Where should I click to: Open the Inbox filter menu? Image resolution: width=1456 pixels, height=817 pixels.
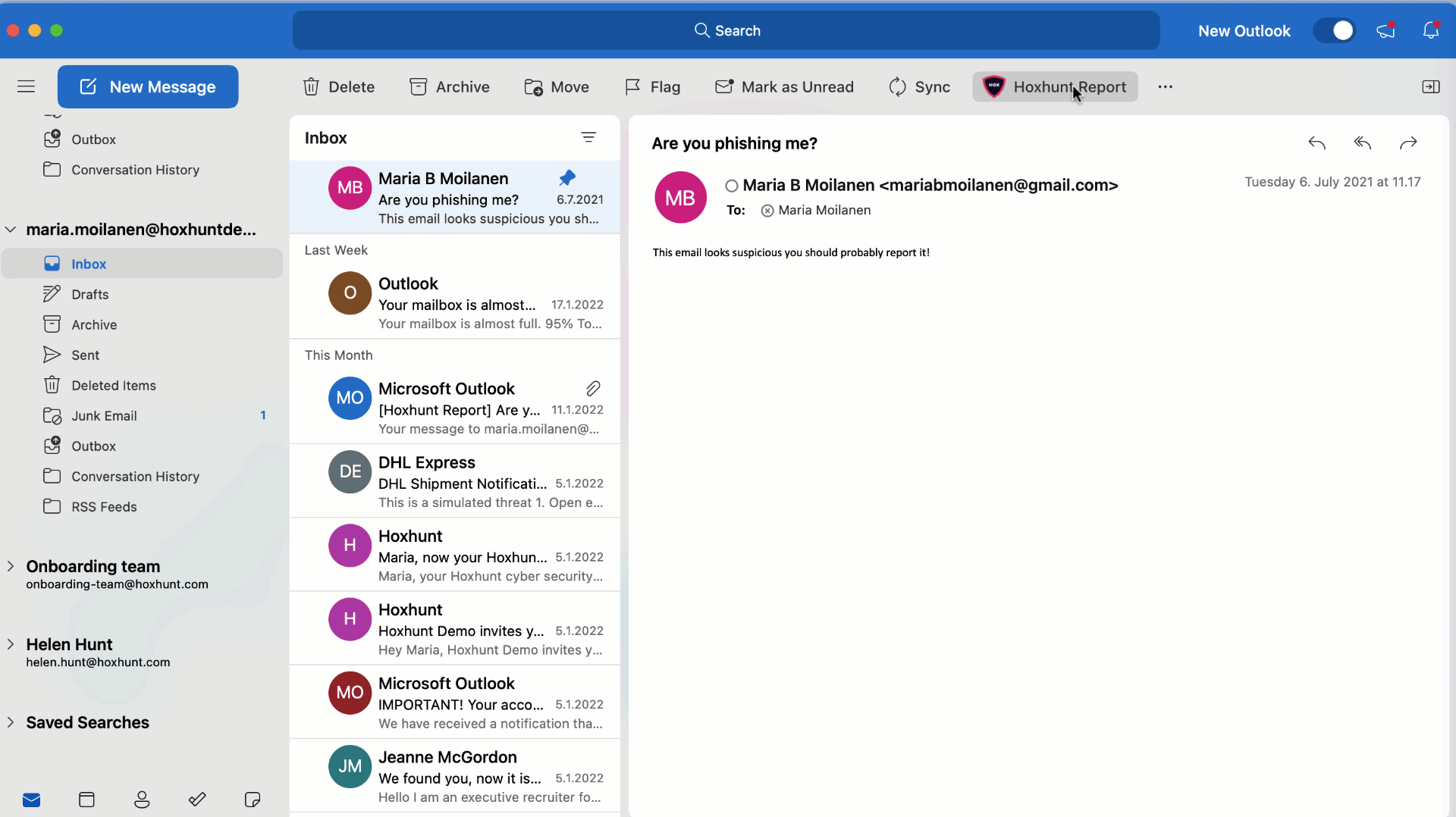[x=588, y=137]
